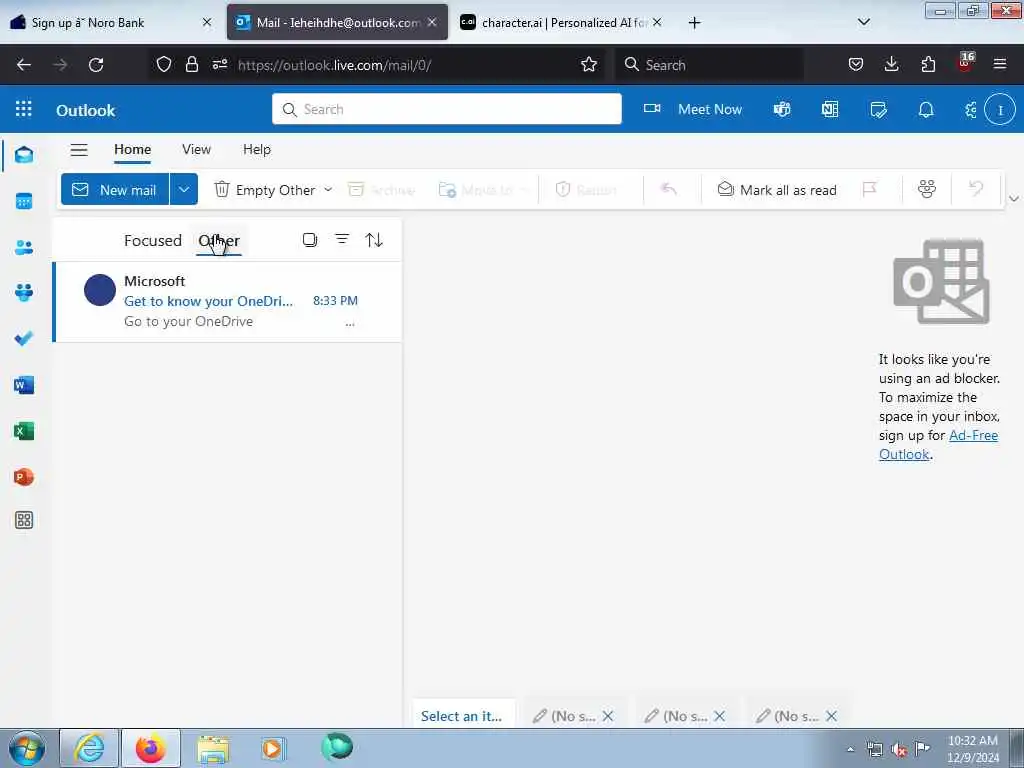Open the Pocket save icon

[x=856, y=64]
